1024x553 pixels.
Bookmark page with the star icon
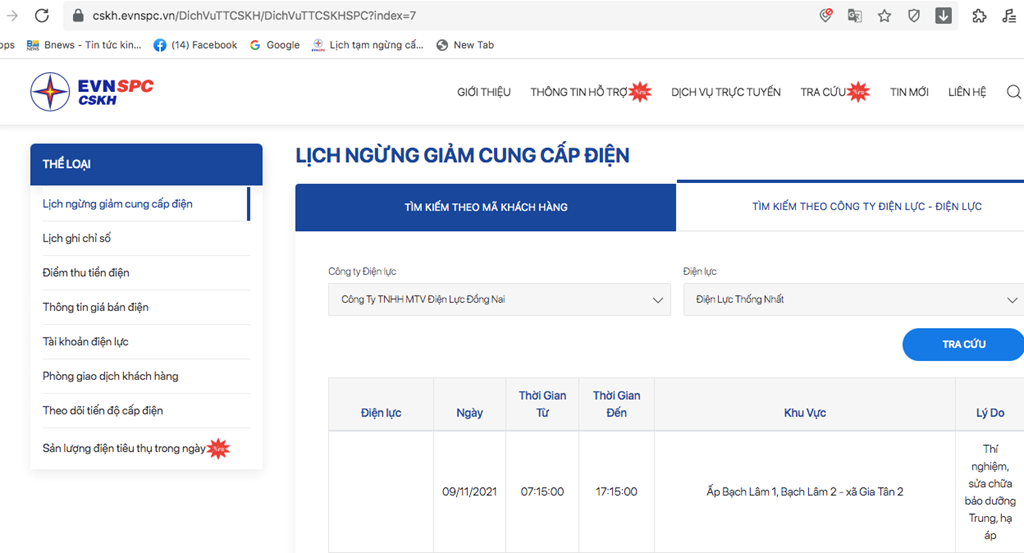coord(884,16)
